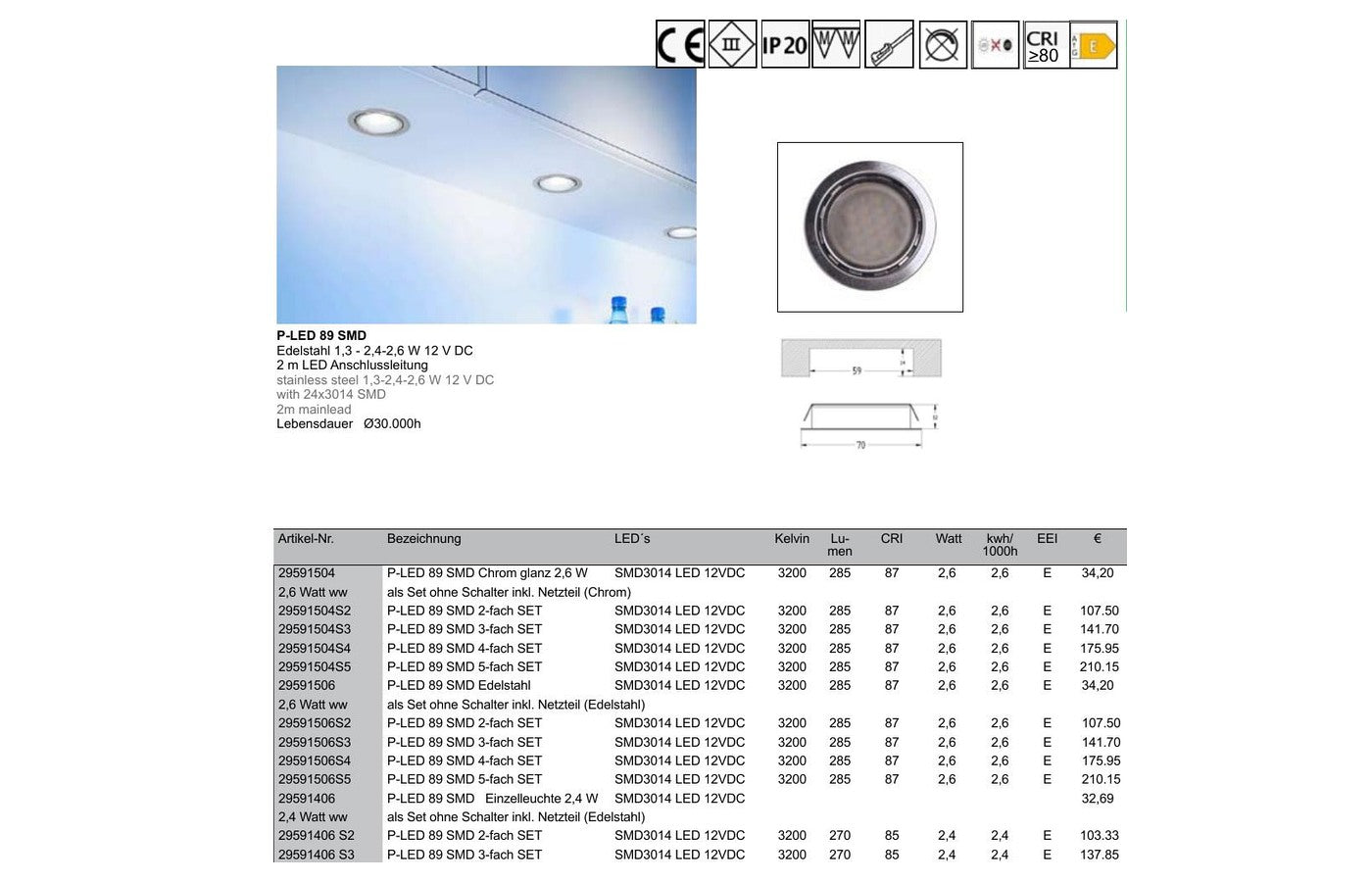This screenshot has height=882, width=1372.
Task: Click the IP20 rating icon
Action: coord(785,44)
